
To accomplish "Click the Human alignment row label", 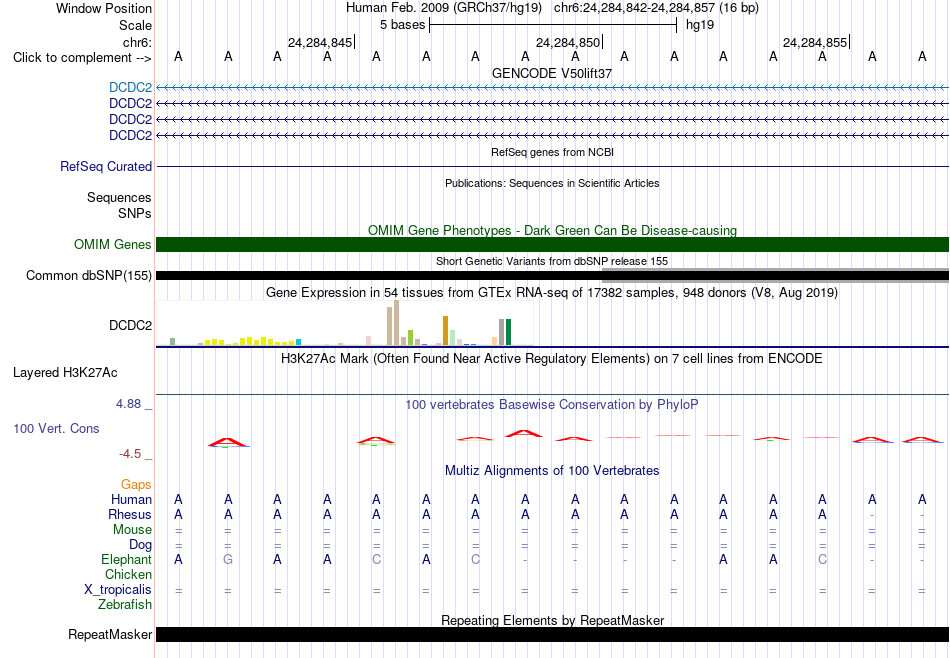I will (x=131, y=499).
